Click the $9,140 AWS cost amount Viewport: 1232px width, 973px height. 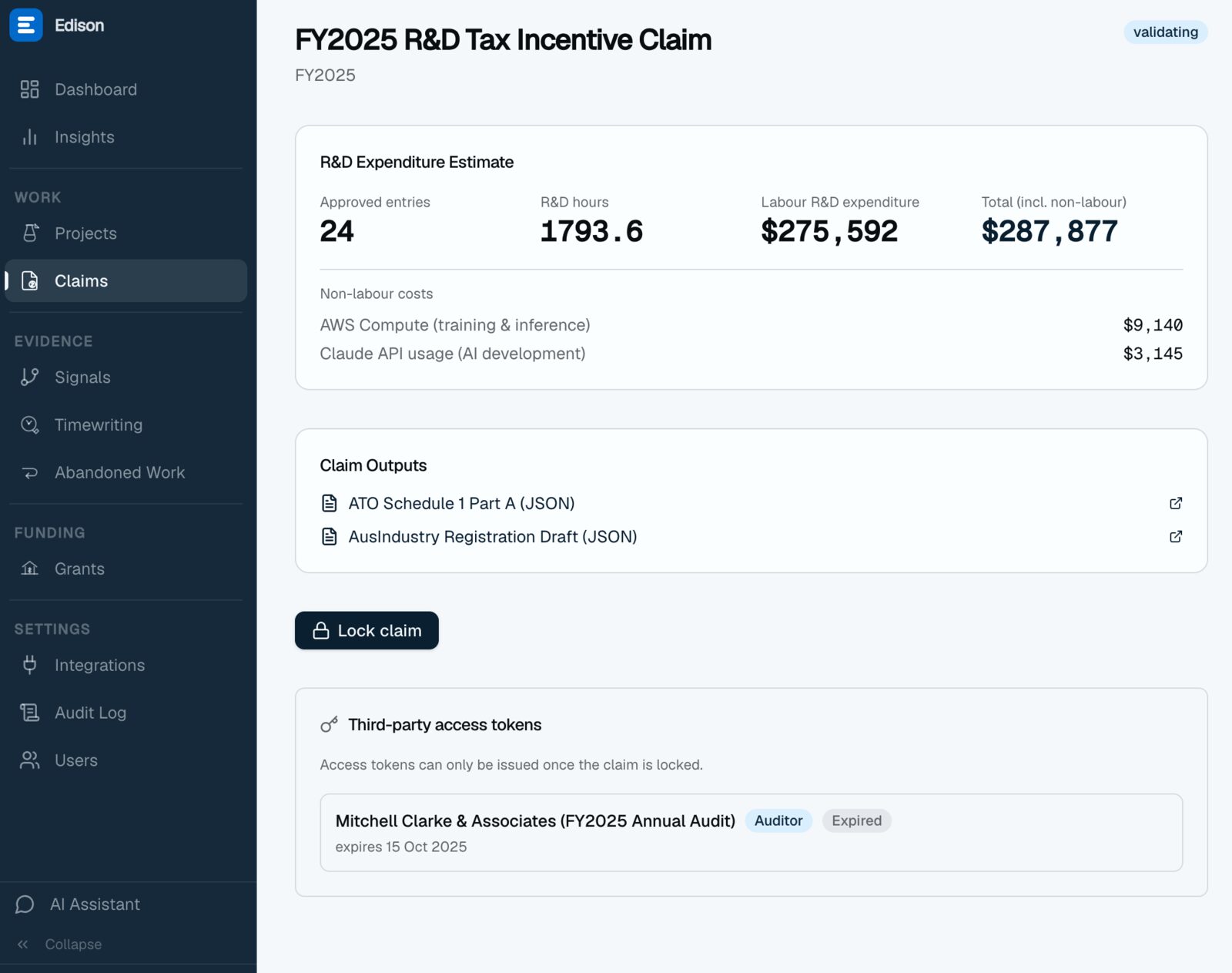tap(1153, 325)
